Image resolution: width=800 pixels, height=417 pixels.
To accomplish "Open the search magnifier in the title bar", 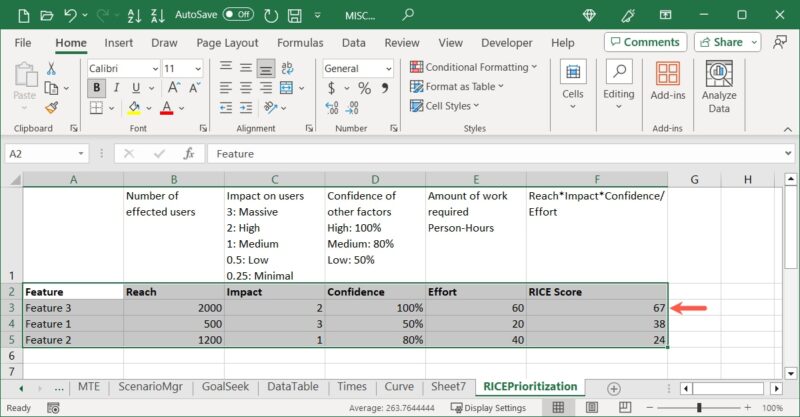I will coord(408,14).
